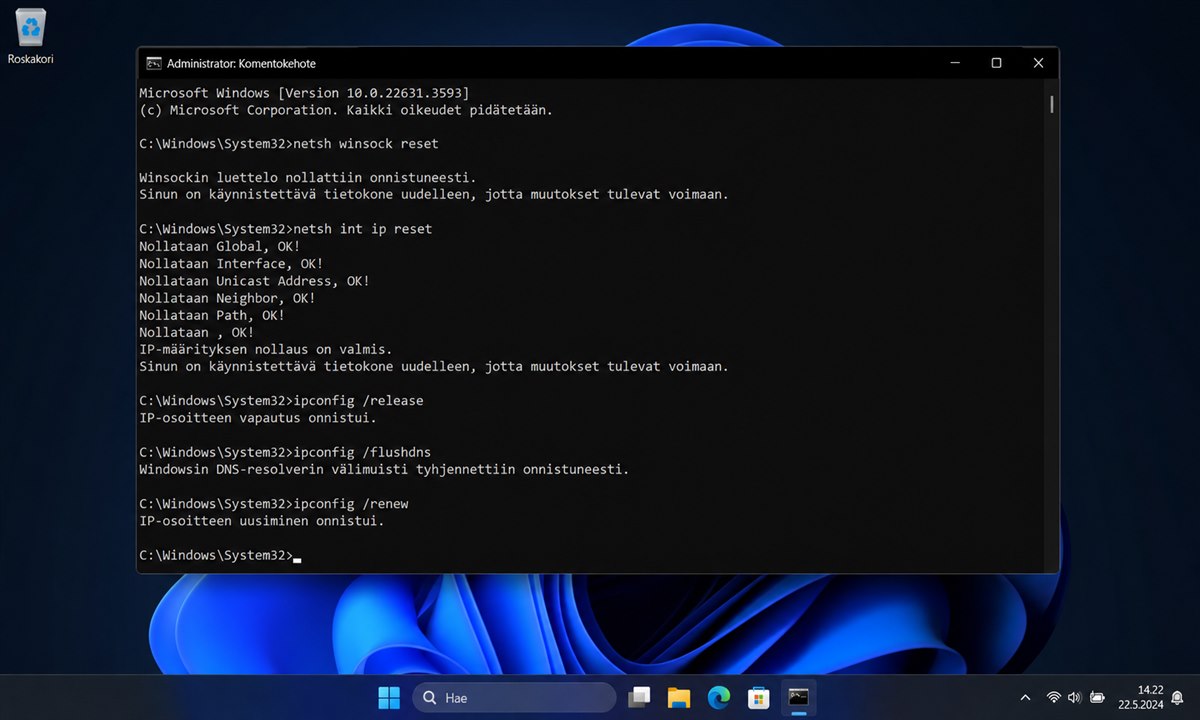Click 'Nollataan Neighbor, OK!' output line

coord(228,298)
